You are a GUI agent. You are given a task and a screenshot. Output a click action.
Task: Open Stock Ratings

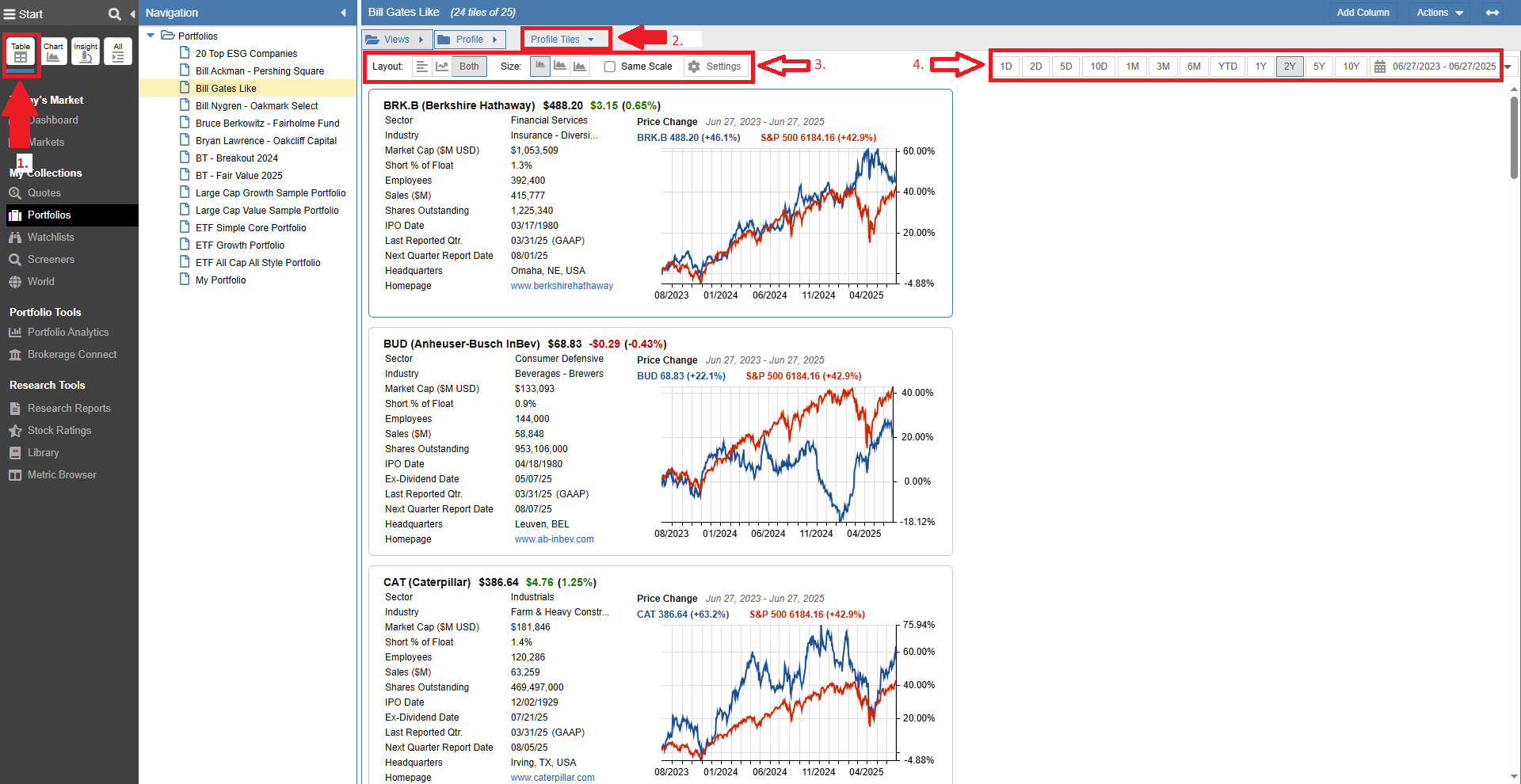[59, 431]
